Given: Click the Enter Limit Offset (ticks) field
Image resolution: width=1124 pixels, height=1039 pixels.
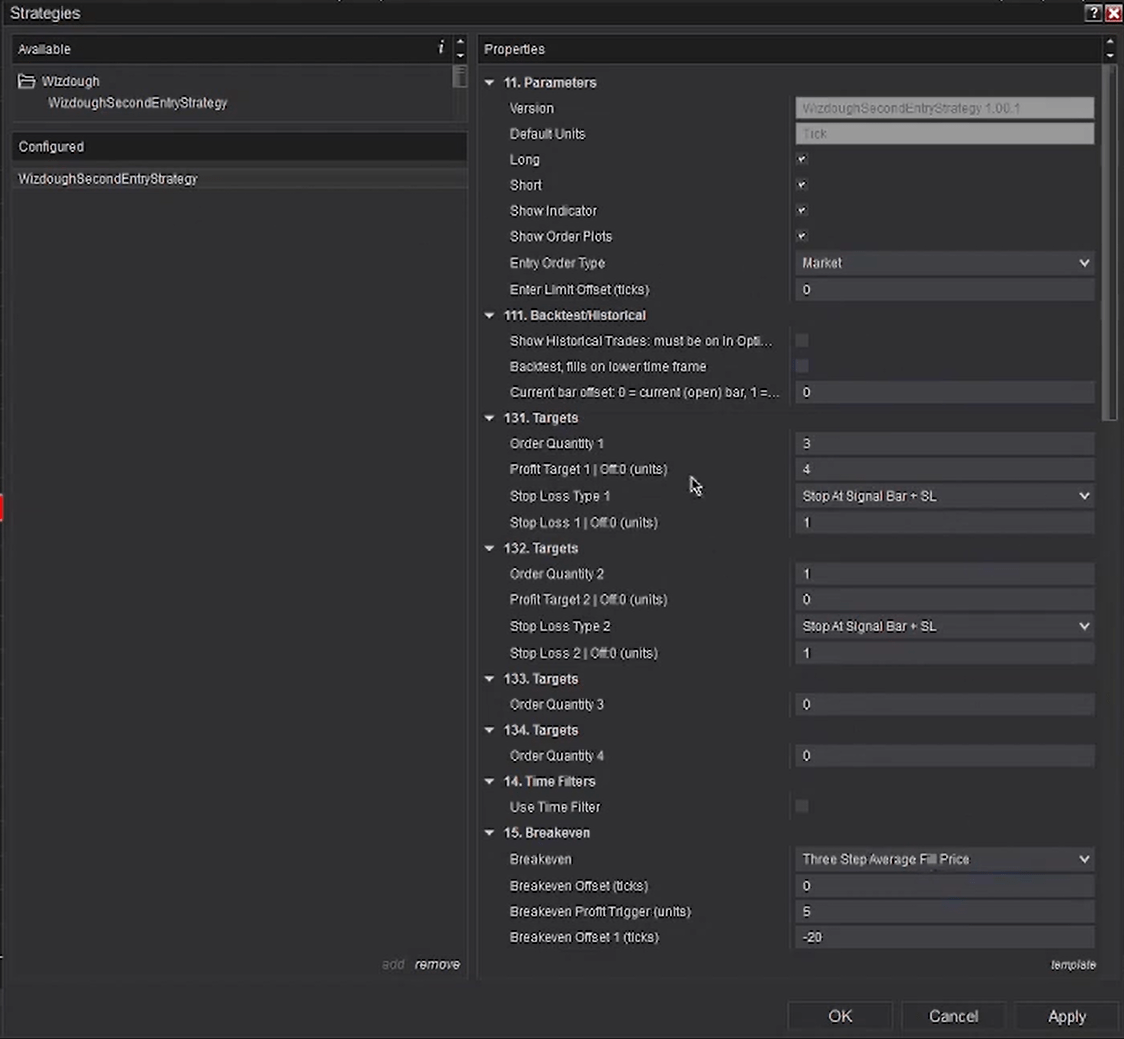Looking at the screenshot, I should pyautogui.click(x=945, y=290).
